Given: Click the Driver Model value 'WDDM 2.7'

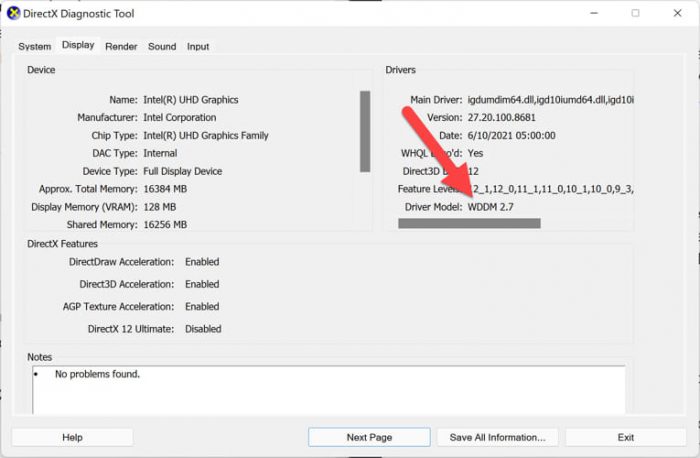Looking at the screenshot, I should pyautogui.click(x=490, y=207).
